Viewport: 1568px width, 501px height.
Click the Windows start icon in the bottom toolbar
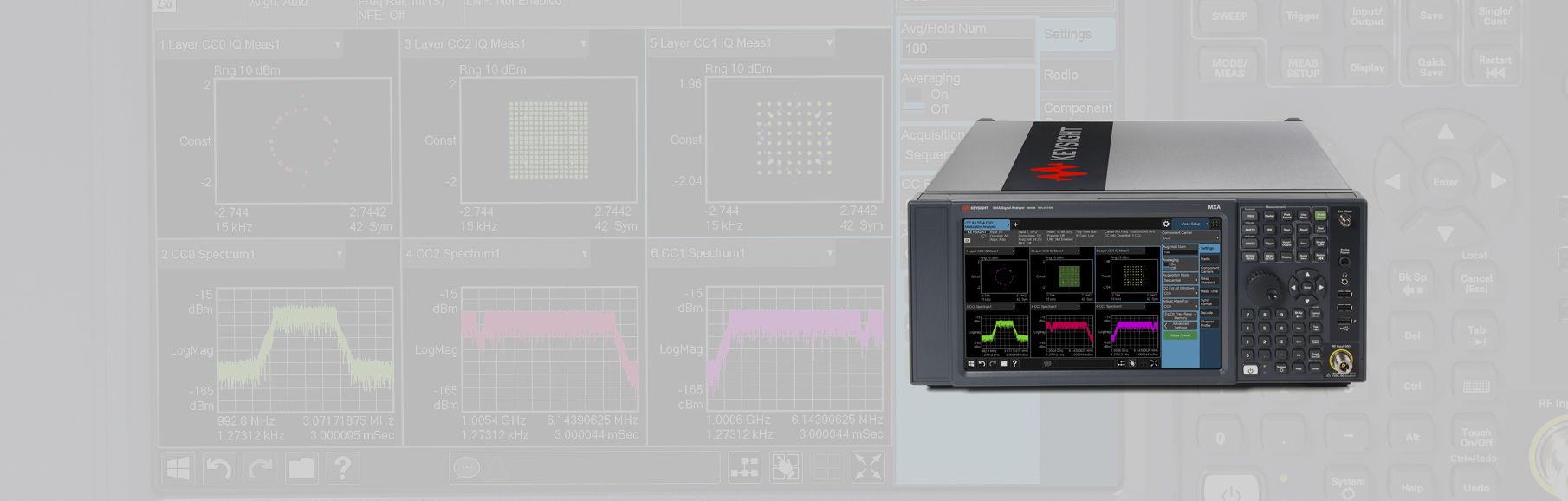coord(178,469)
